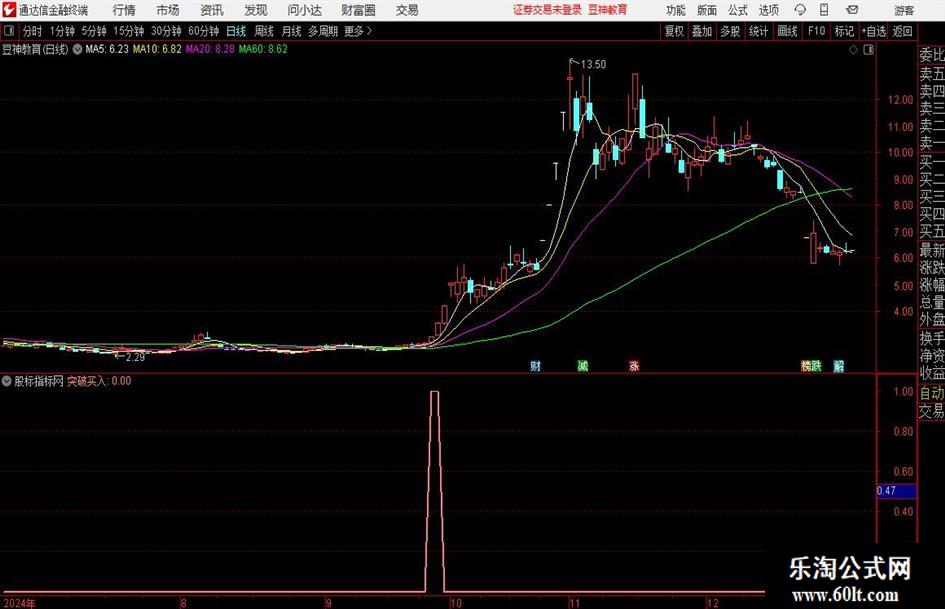Viewport: 945px width, 609px height.
Task: Open the 交易 menu
Action: 407,10
